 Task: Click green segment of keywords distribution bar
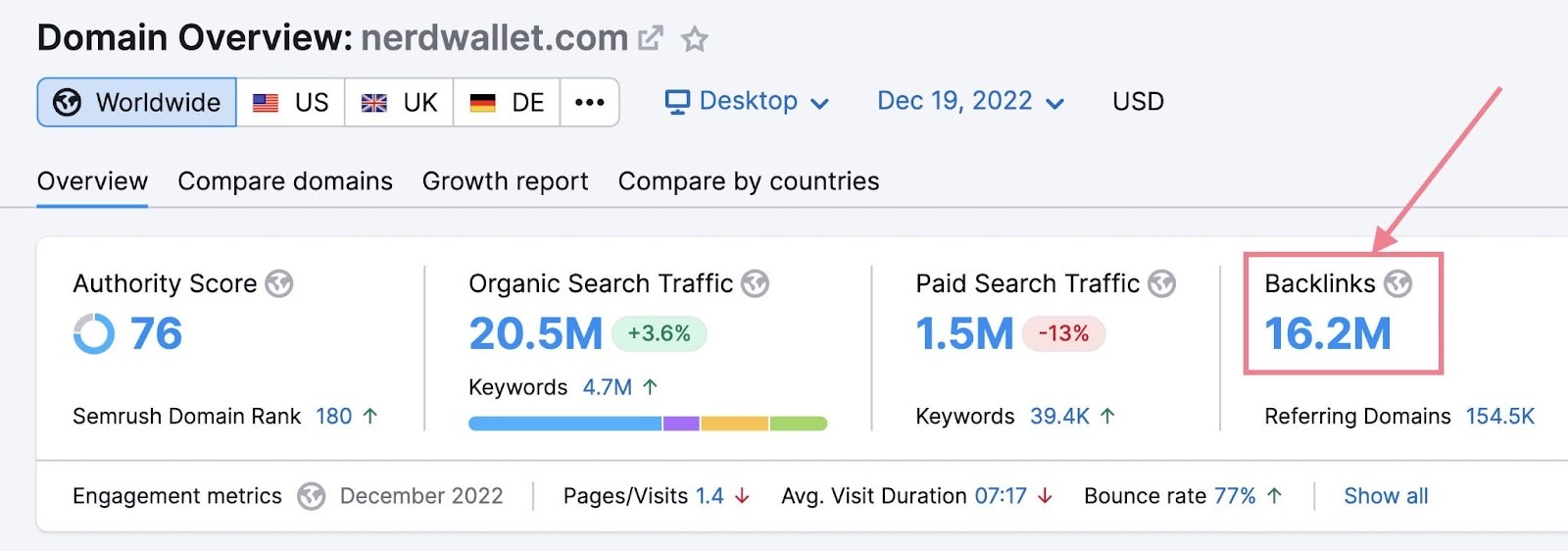coord(799,424)
